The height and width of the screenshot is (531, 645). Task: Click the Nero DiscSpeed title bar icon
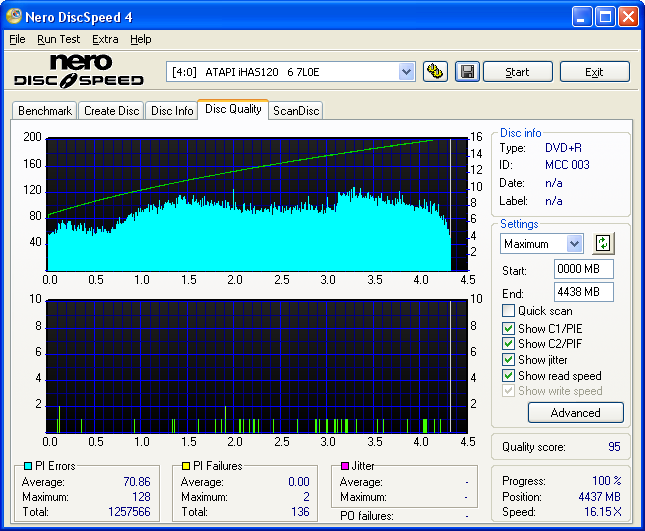[x=13, y=17]
